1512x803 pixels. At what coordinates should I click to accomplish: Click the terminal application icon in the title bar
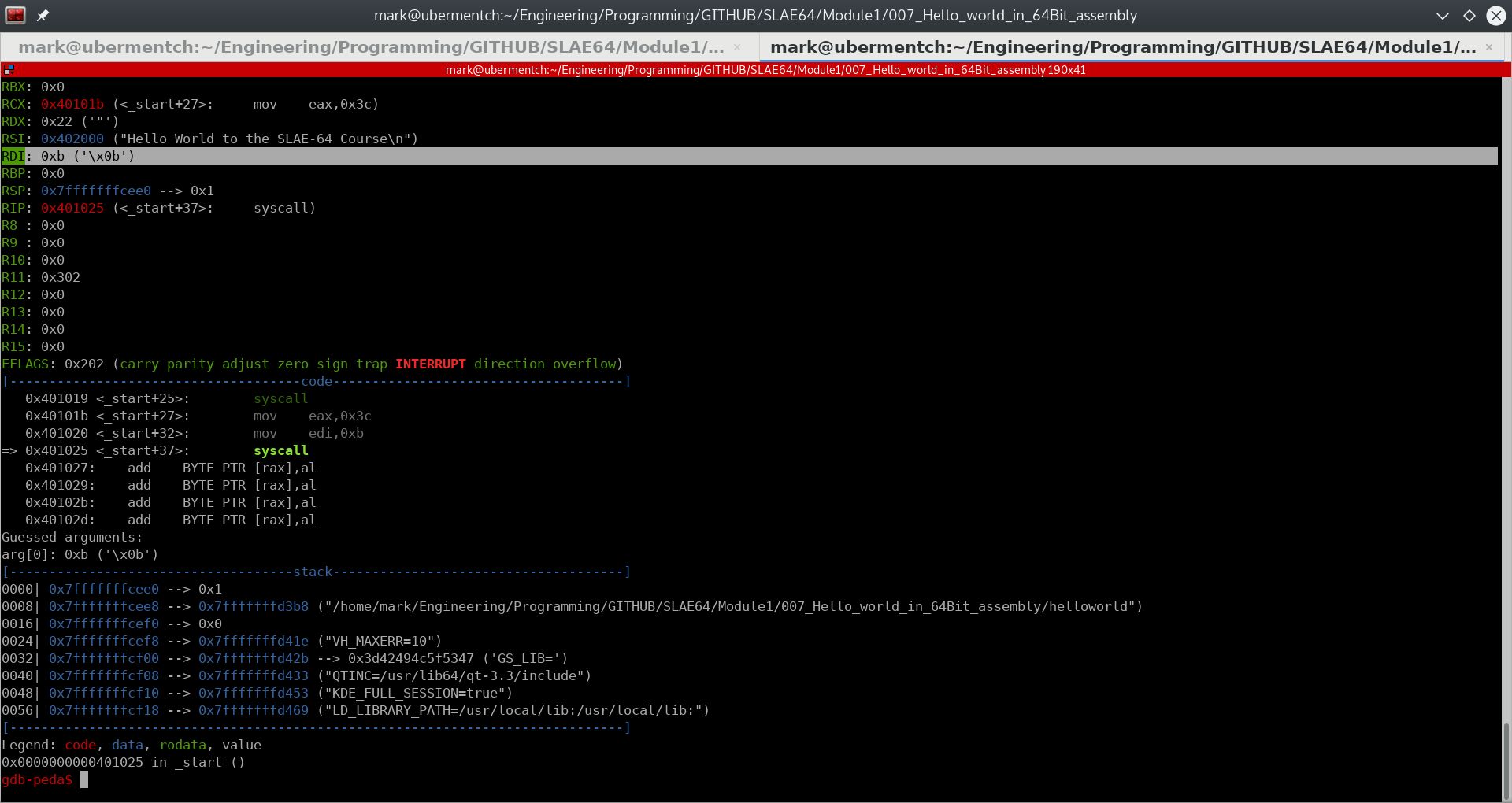point(15,15)
